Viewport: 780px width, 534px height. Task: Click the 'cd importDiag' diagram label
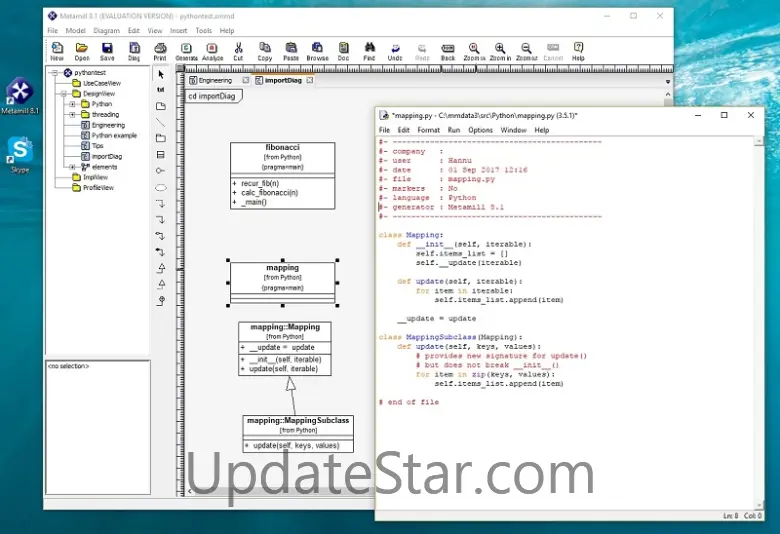click(212, 96)
